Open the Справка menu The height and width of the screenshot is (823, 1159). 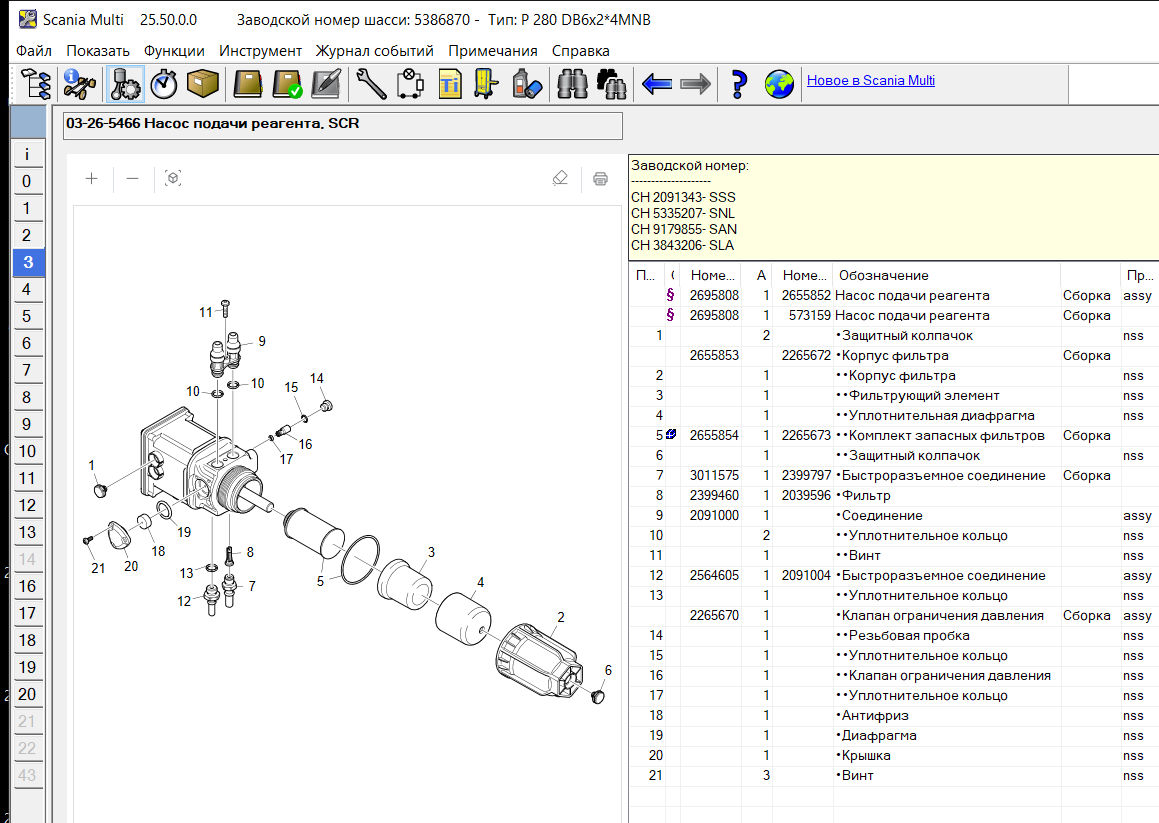click(580, 50)
